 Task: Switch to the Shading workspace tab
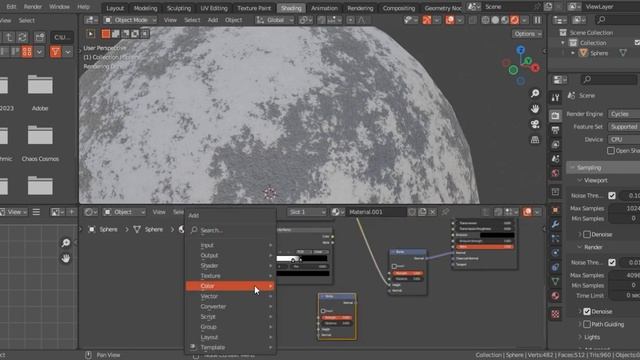(291, 8)
